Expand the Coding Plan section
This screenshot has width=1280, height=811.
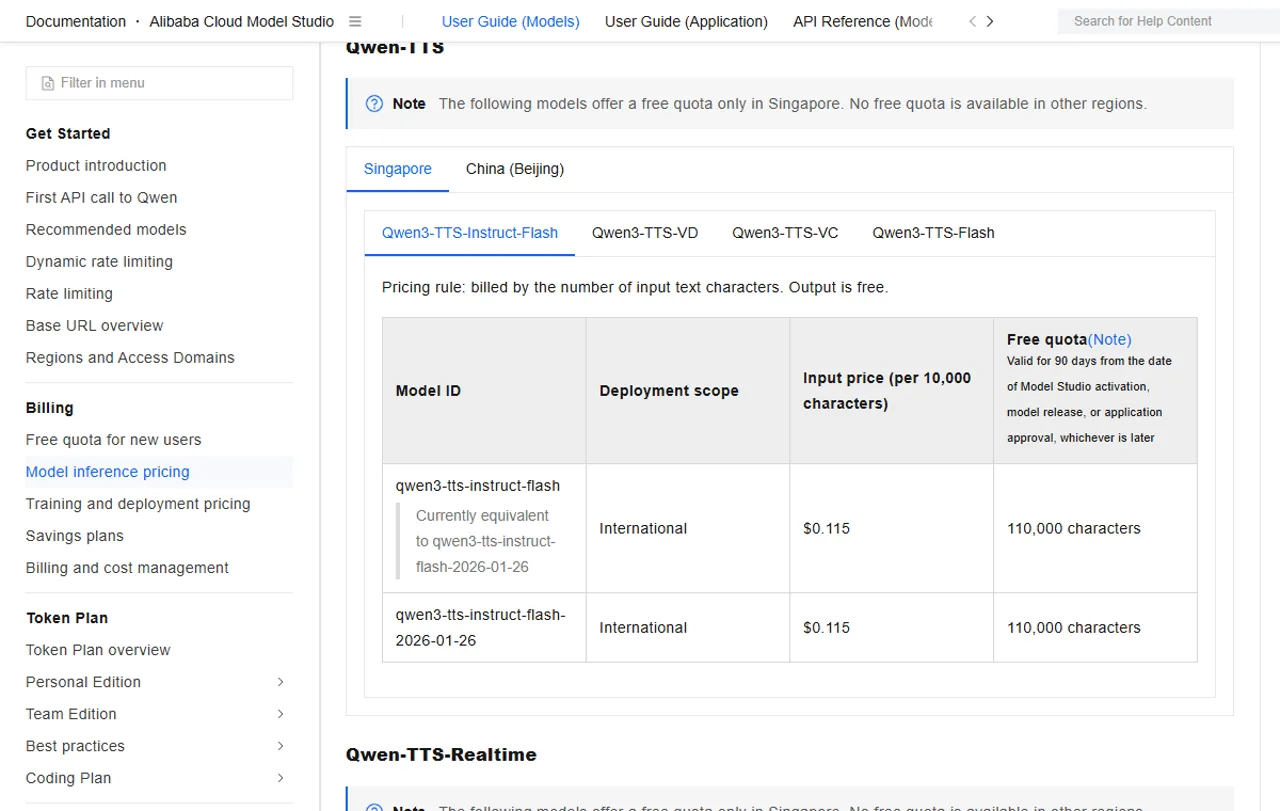tap(280, 778)
